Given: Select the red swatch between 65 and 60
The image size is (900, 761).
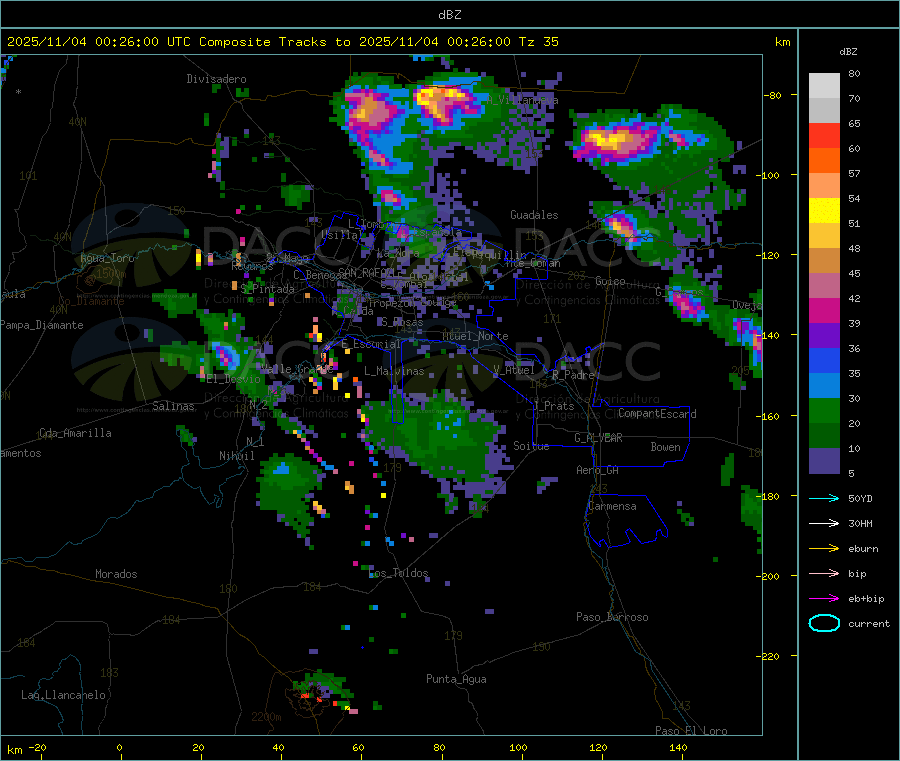Looking at the screenshot, I should (x=824, y=136).
